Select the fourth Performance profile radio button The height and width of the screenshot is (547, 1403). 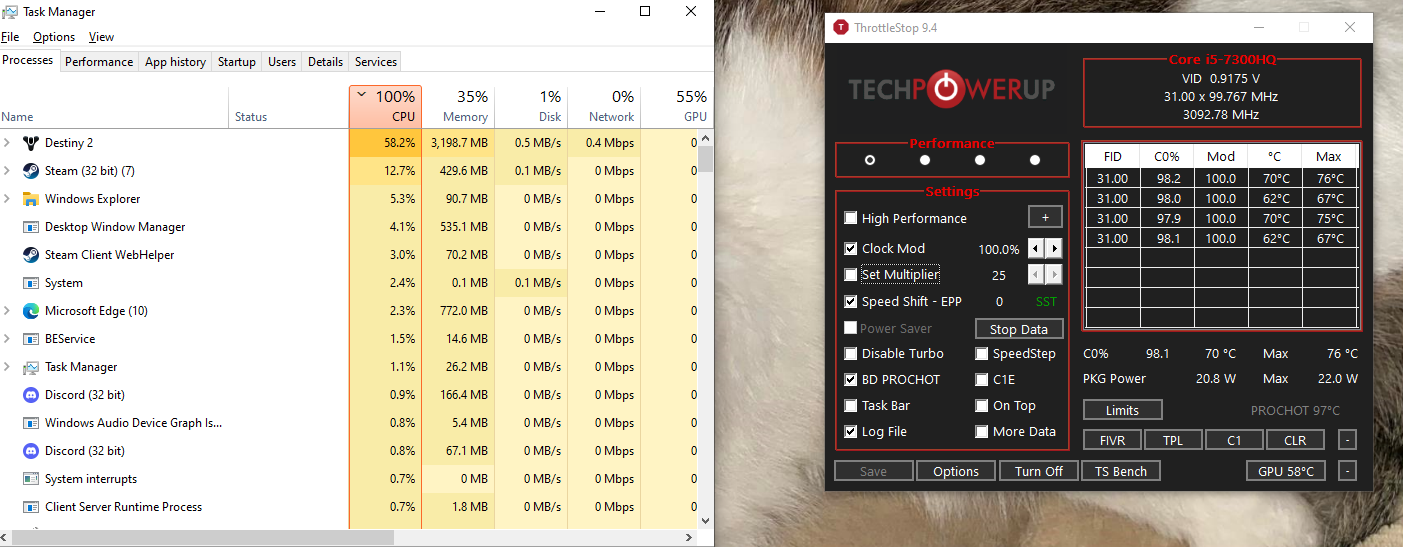(1035, 160)
